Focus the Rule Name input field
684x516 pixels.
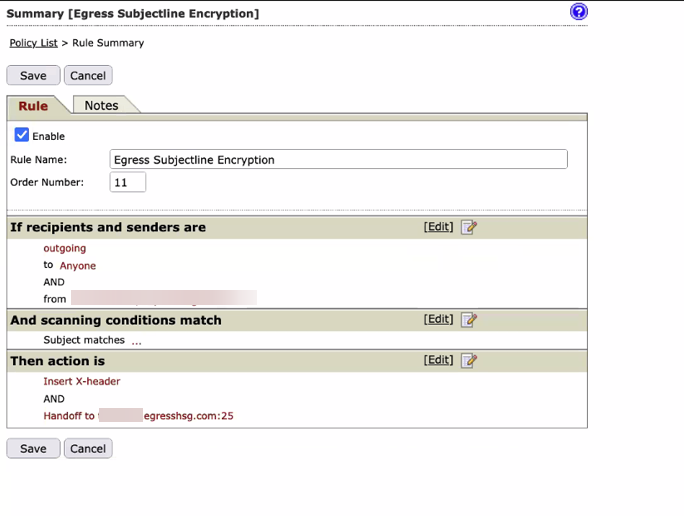coord(339,159)
